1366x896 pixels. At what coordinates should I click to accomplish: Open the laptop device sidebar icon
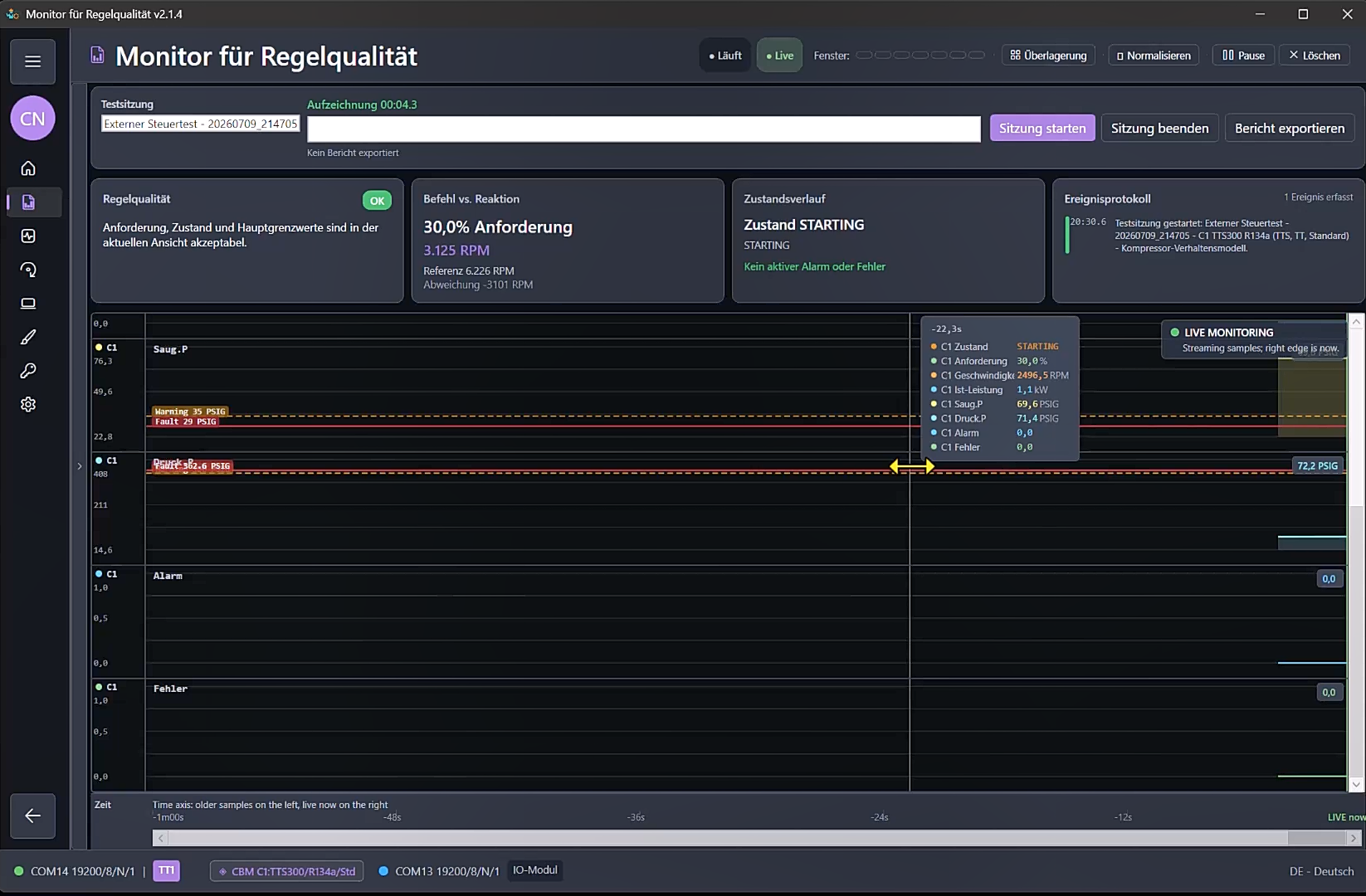coord(28,304)
